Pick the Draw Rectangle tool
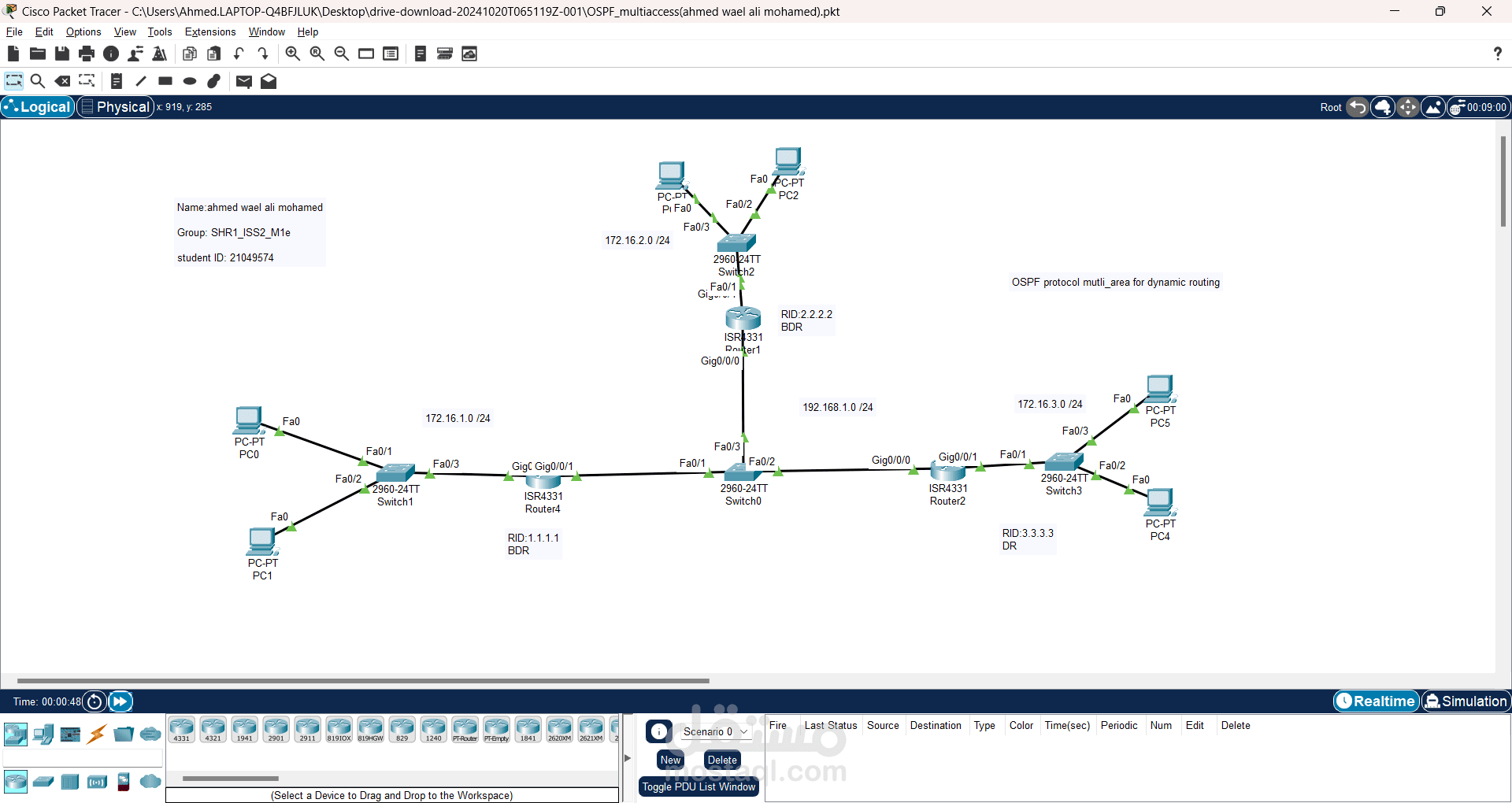The height and width of the screenshot is (803, 1512). pyautogui.click(x=165, y=81)
